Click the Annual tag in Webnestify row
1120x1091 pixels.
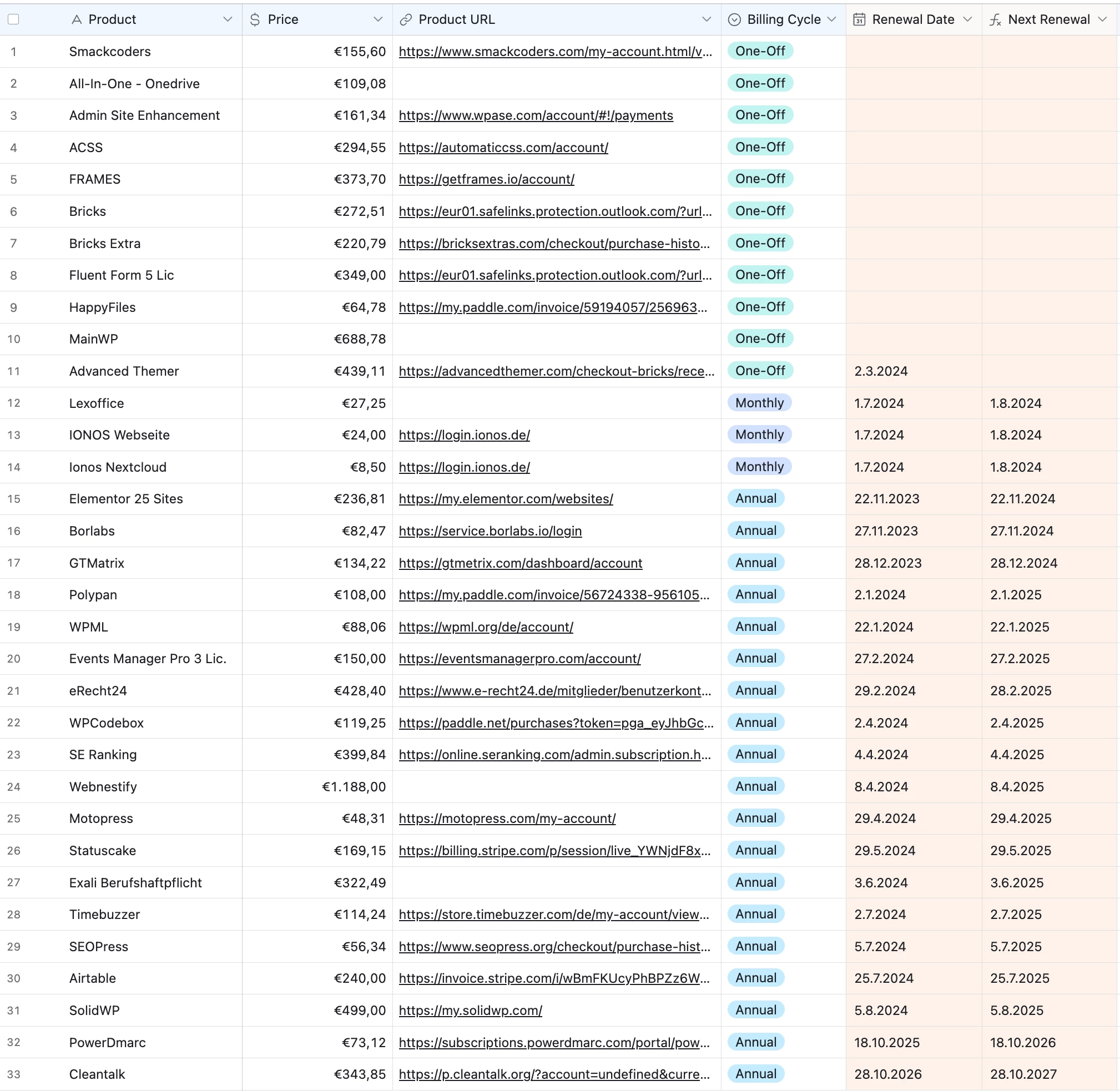click(756, 787)
